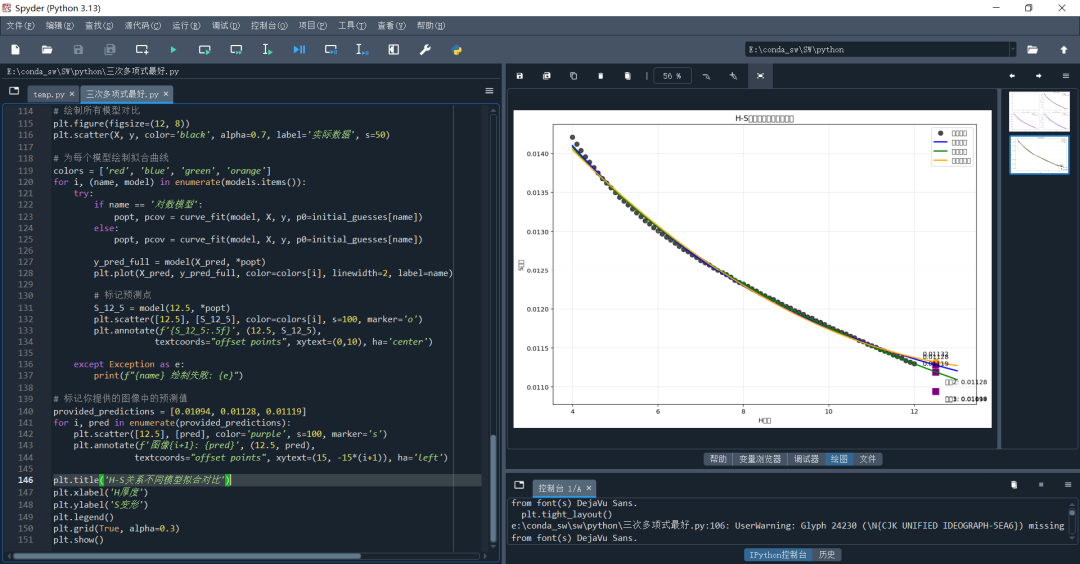Browse for a working directory with the folder icon
Screen dimensions: 1080x564
click(x=1032, y=50)
